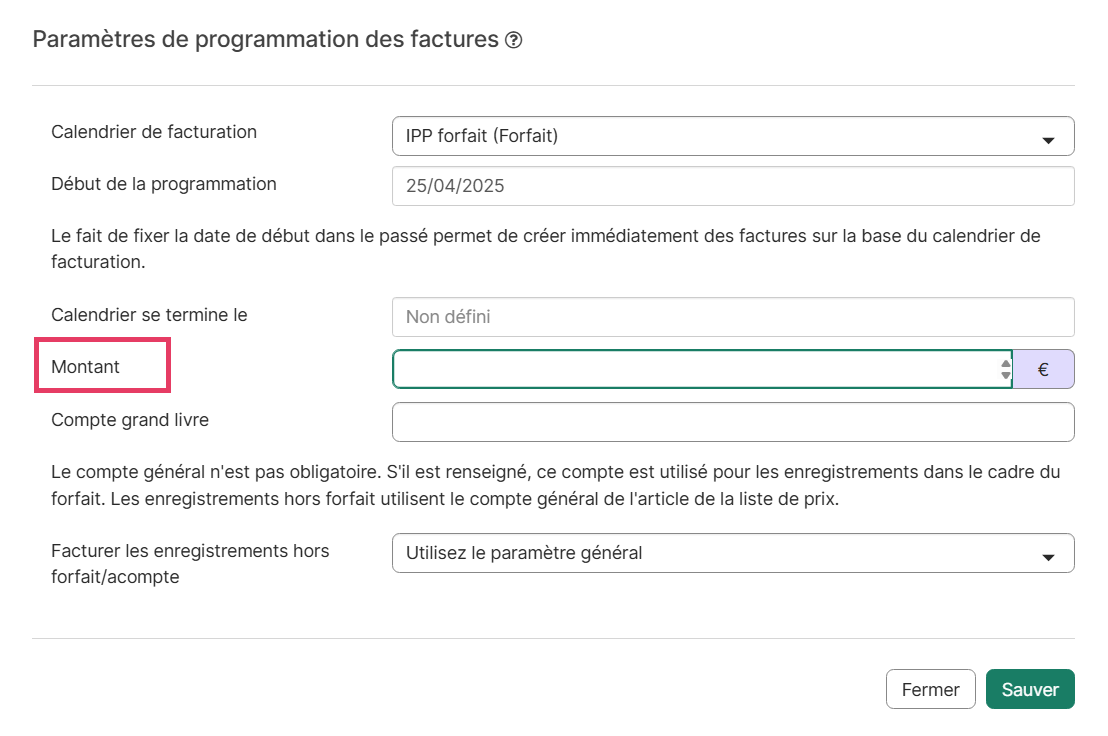Click the Compte grand livre input field

(x=732, y=422)
